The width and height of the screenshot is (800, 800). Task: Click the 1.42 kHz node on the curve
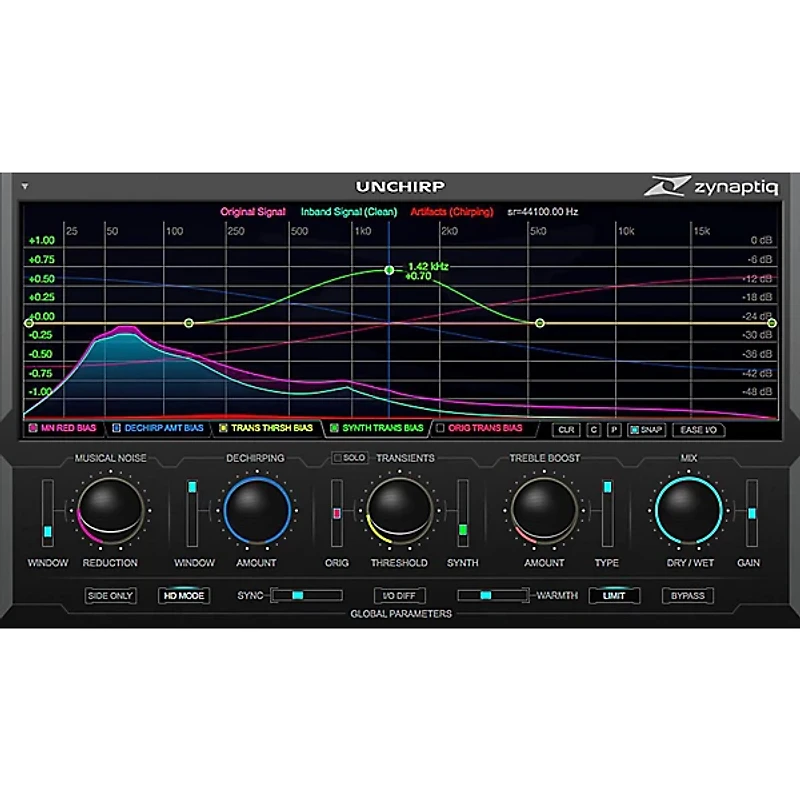point(389,269)
